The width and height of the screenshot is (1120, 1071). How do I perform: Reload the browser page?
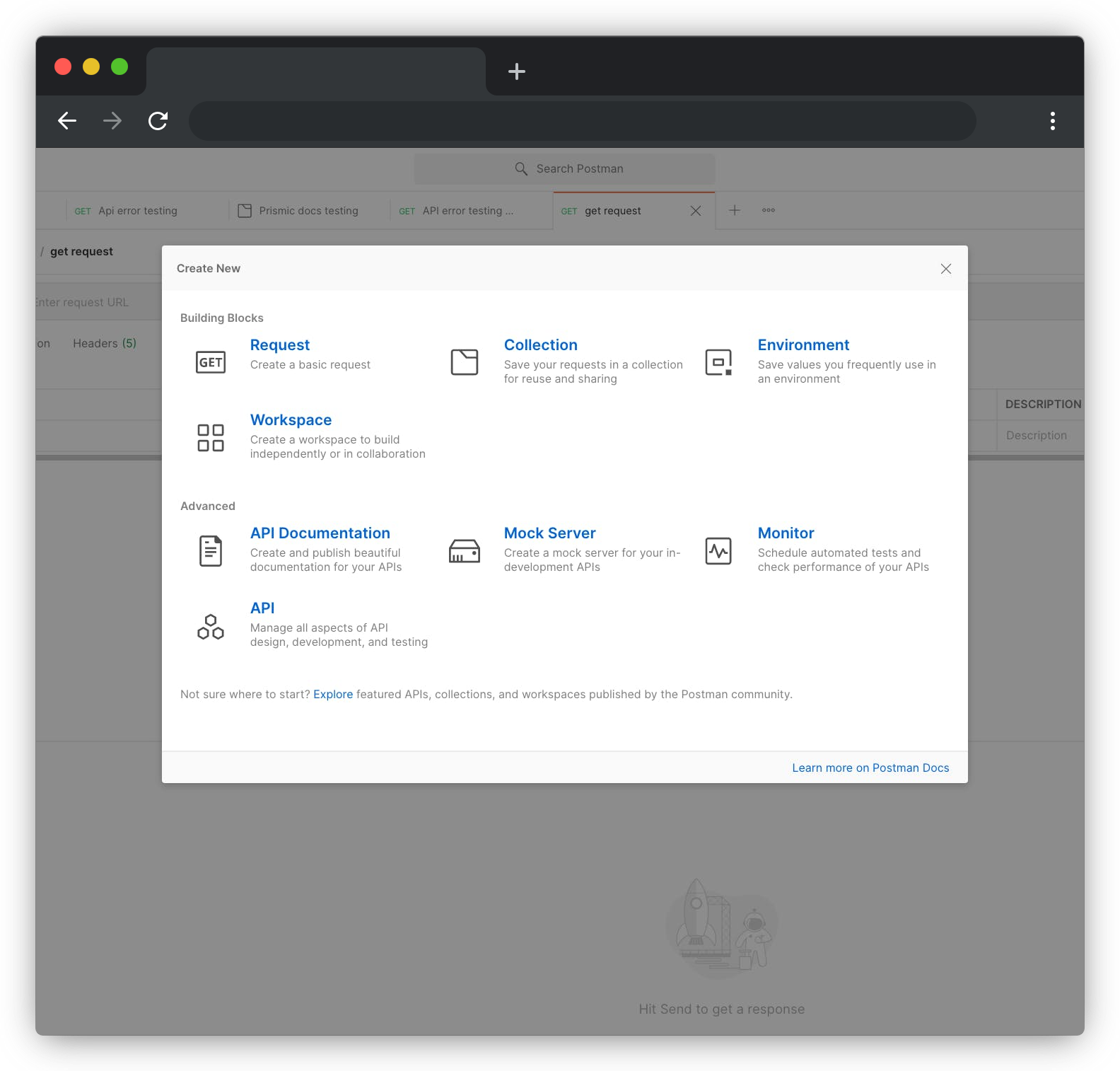[158, 121]
